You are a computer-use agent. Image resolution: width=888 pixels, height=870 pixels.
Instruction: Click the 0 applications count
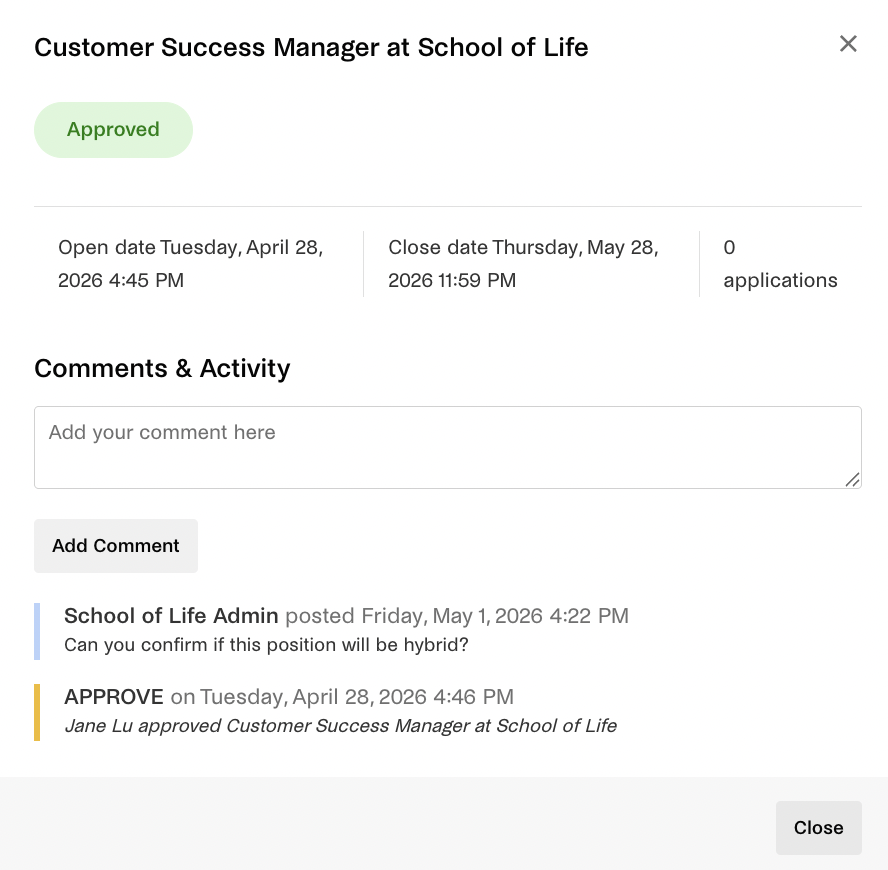[780, 264]
